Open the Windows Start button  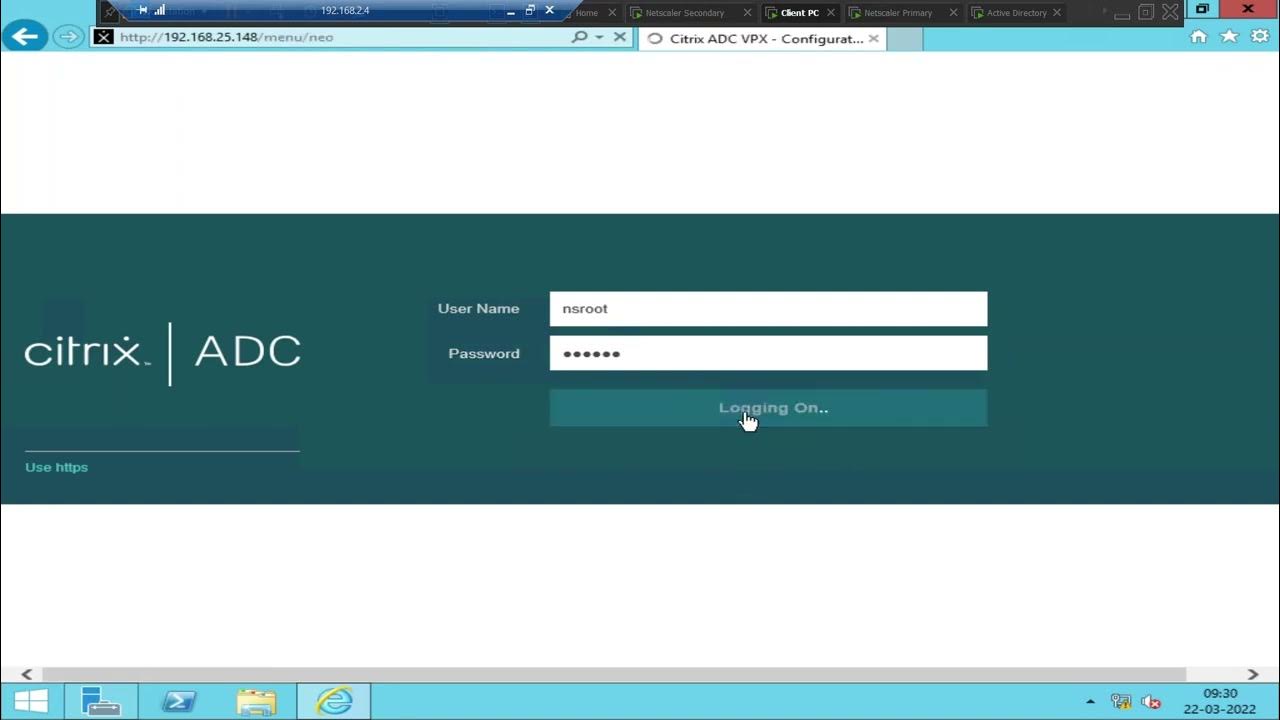31,702
